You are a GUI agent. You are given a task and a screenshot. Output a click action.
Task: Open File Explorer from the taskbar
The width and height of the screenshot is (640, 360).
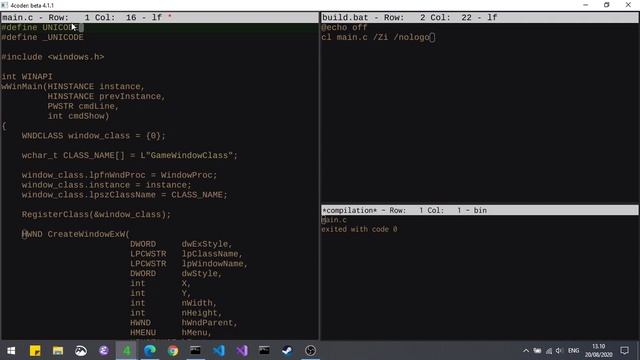click(58, 350)
